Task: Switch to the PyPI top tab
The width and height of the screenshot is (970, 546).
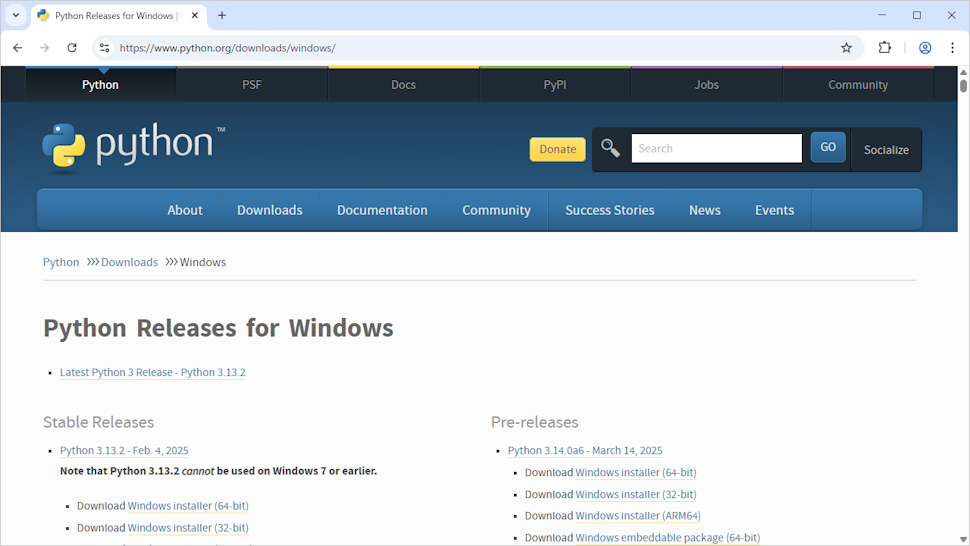Action: (x=555, y=85)
